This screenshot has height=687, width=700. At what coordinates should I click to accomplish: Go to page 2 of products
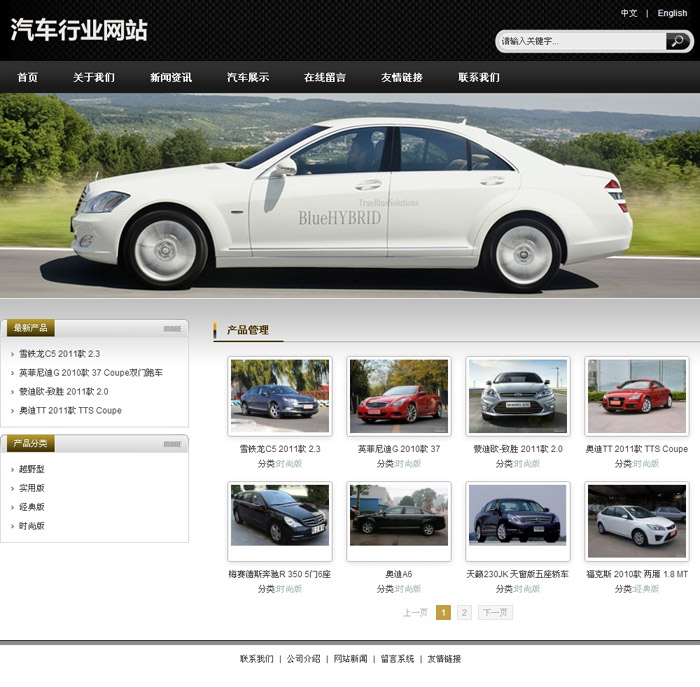[x=464, y=612]
